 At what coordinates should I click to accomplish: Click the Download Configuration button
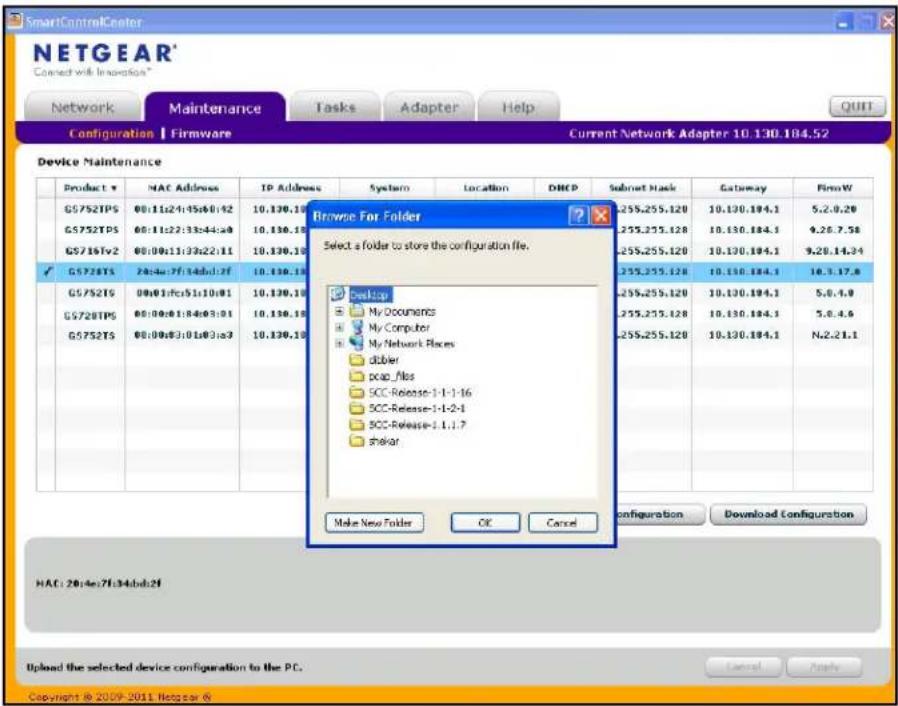789,514
